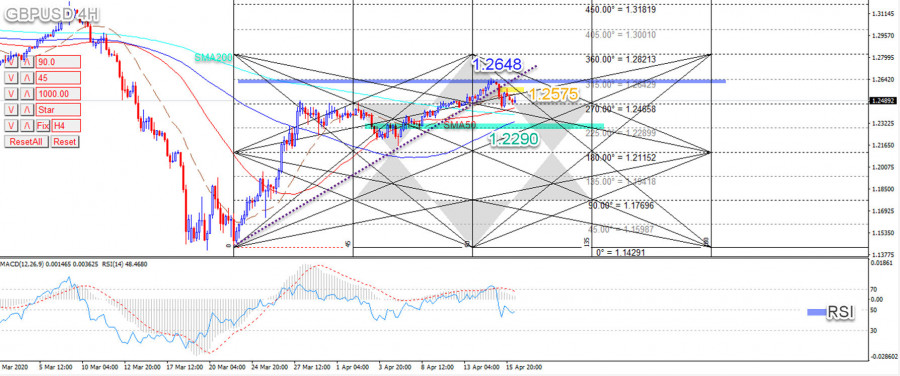Click the blue RSI legend swatch
The image size is (900, 376).
pyautogui.click(x=816, y=312)
